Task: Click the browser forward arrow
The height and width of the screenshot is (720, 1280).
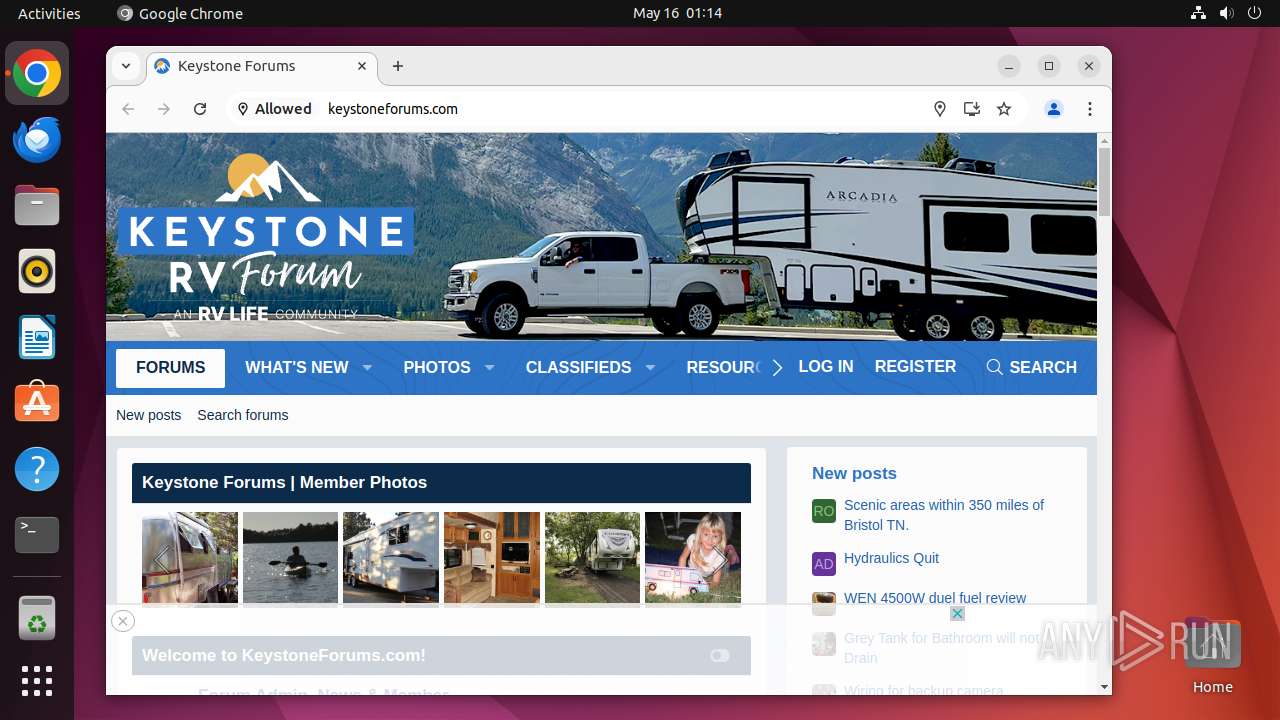Action: [x=164, y=109]
